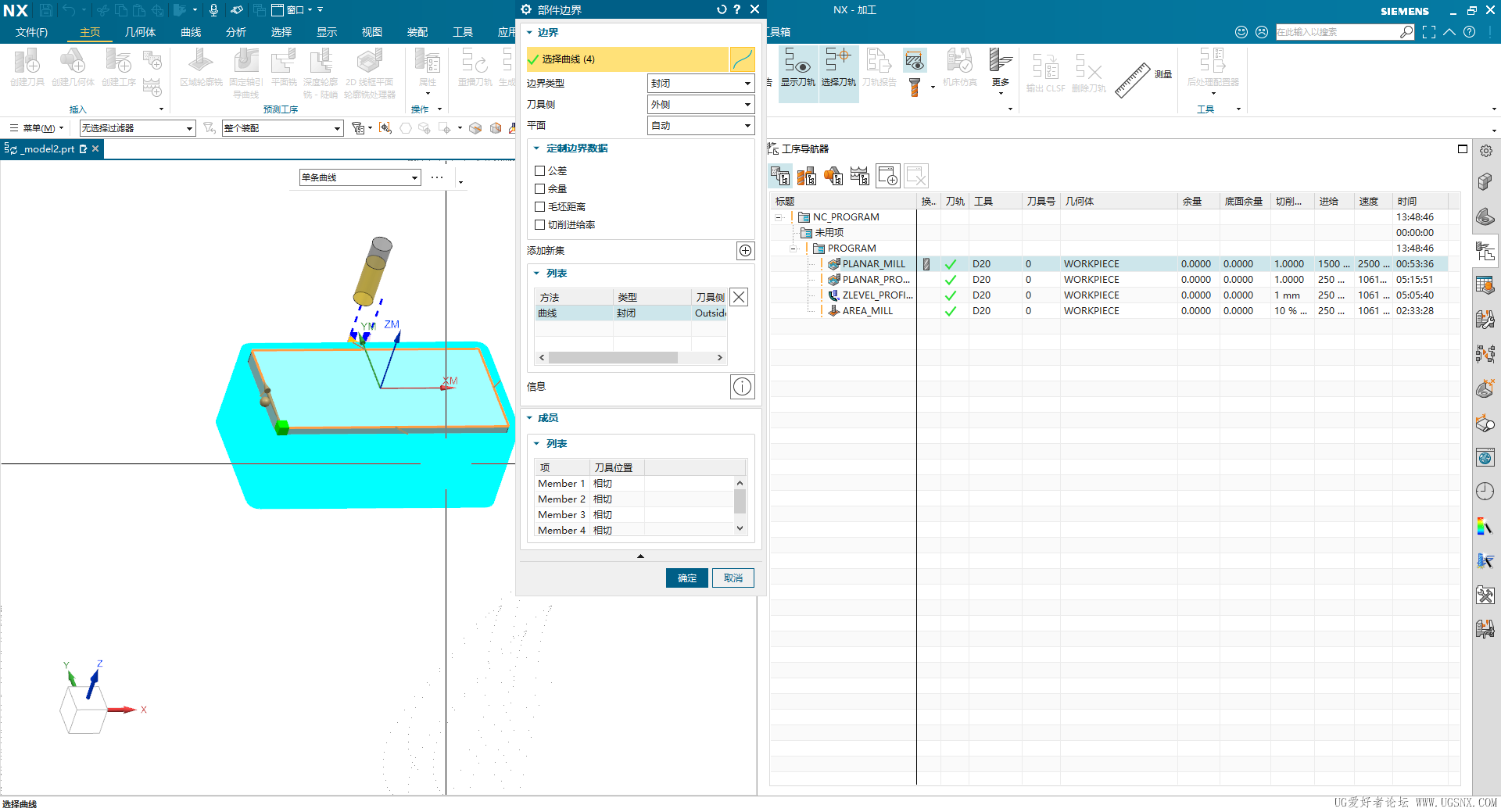Switch navigator to Program Order view icon
The image size is (1501, 812).
(780, 176)
